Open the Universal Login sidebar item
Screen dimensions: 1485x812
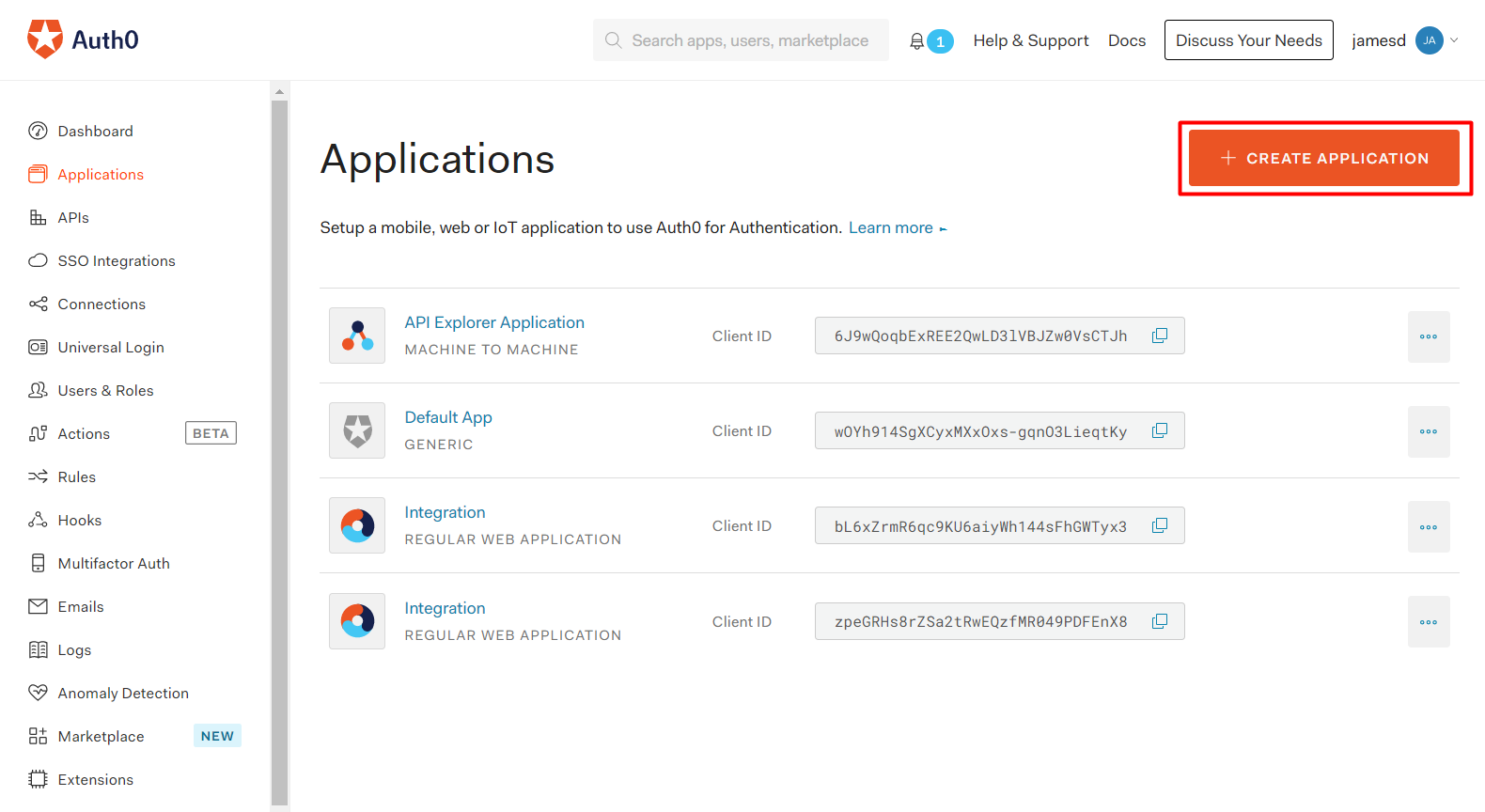pos(111,347)
